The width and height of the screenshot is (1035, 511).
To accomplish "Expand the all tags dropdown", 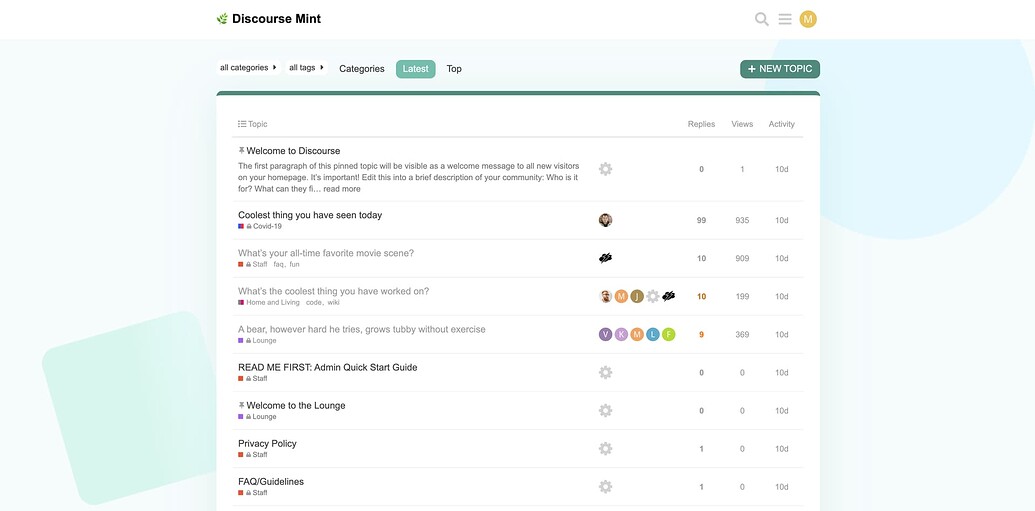I will 306,68.
